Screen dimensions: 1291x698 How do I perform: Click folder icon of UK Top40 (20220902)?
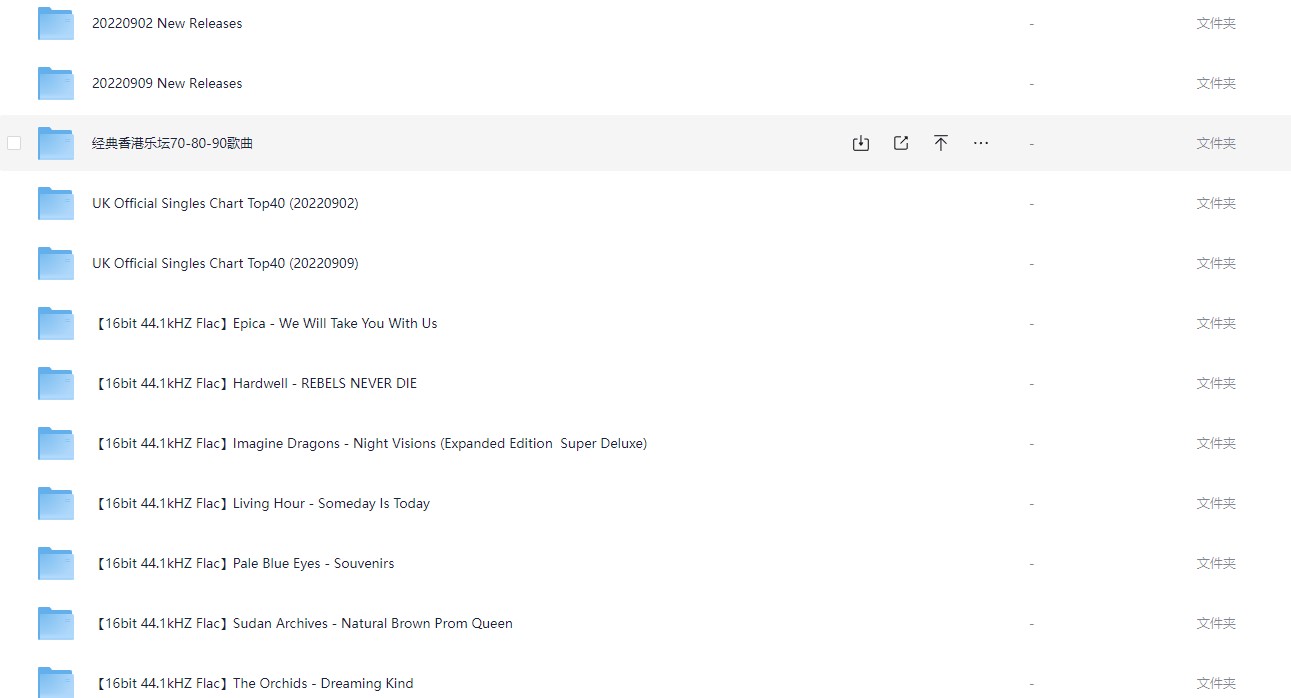56,203
